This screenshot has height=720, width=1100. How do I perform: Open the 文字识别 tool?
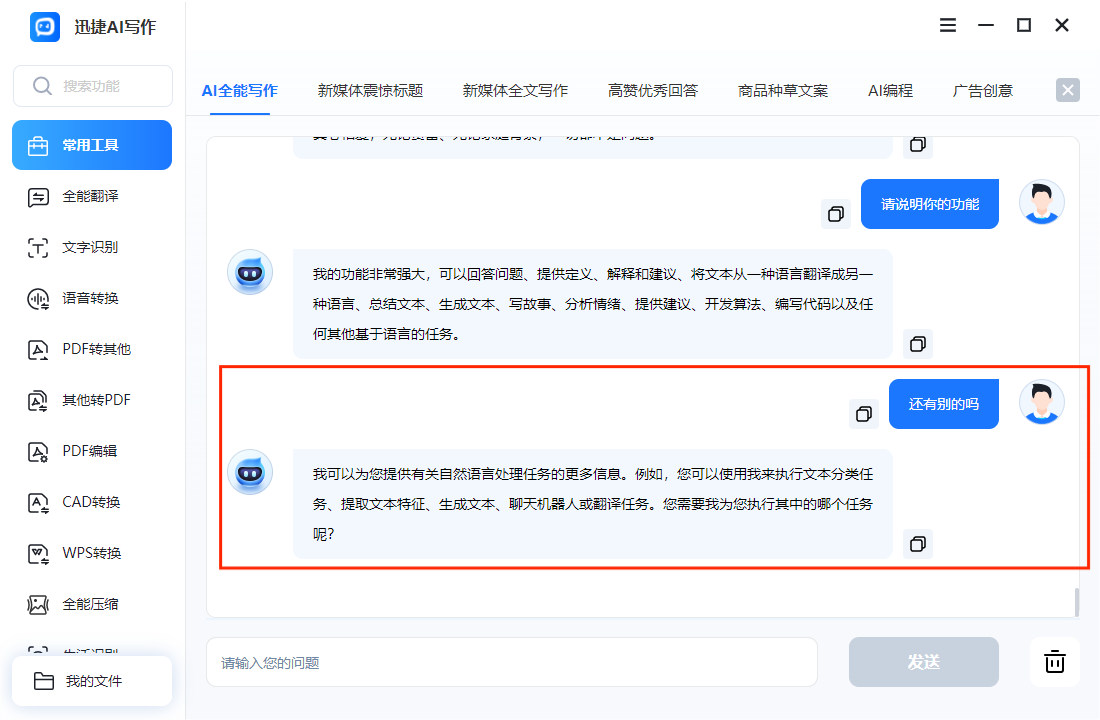coord(80,247)
